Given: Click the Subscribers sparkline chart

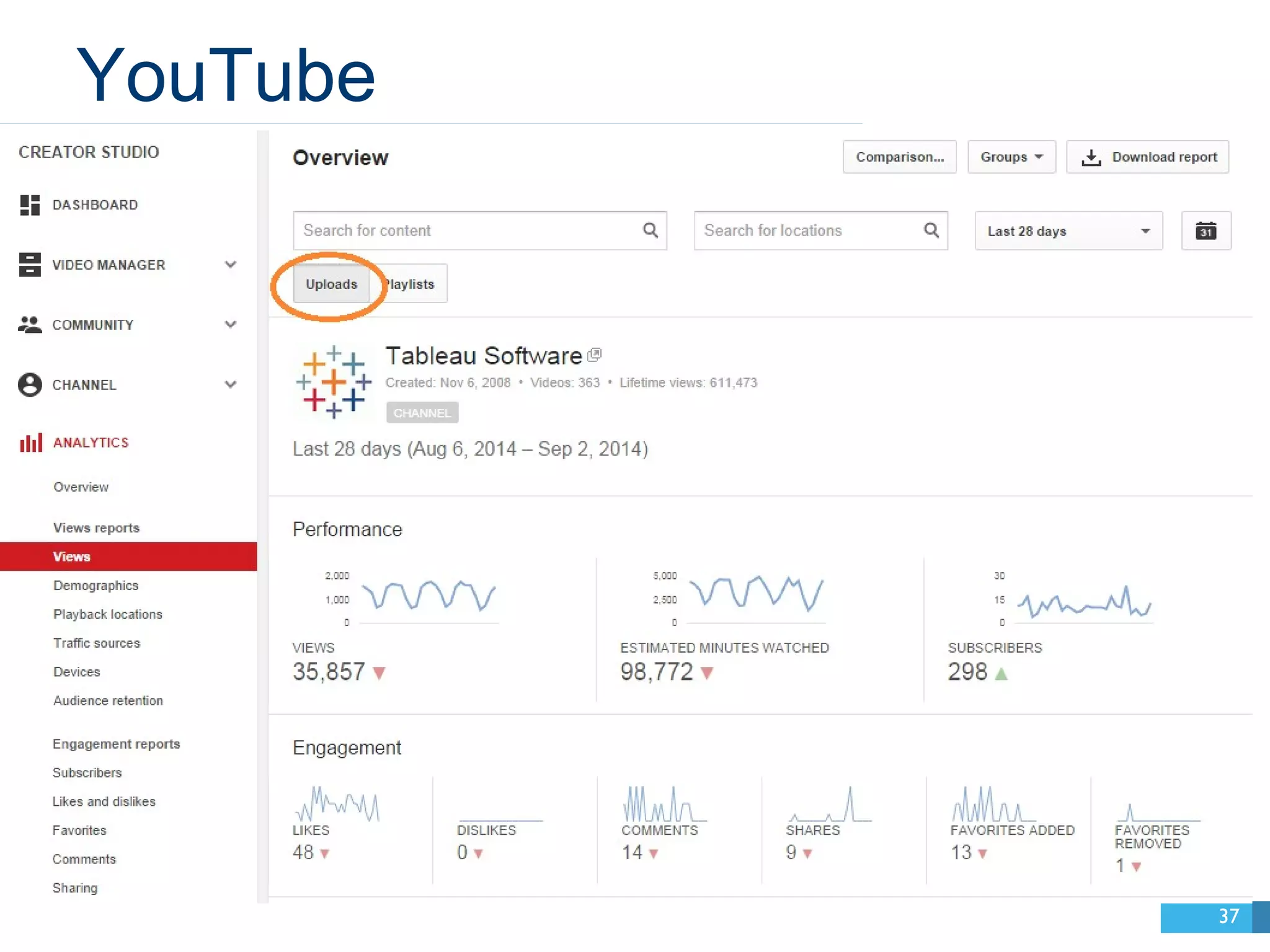Looking at the screenshot, I should (x=1084, y=602).
